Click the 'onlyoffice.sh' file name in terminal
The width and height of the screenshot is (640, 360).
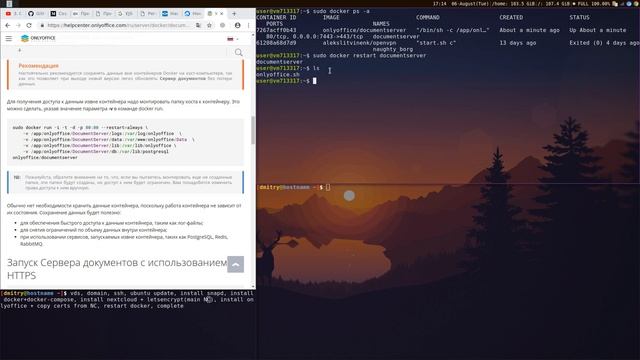[x=278, y=75]
